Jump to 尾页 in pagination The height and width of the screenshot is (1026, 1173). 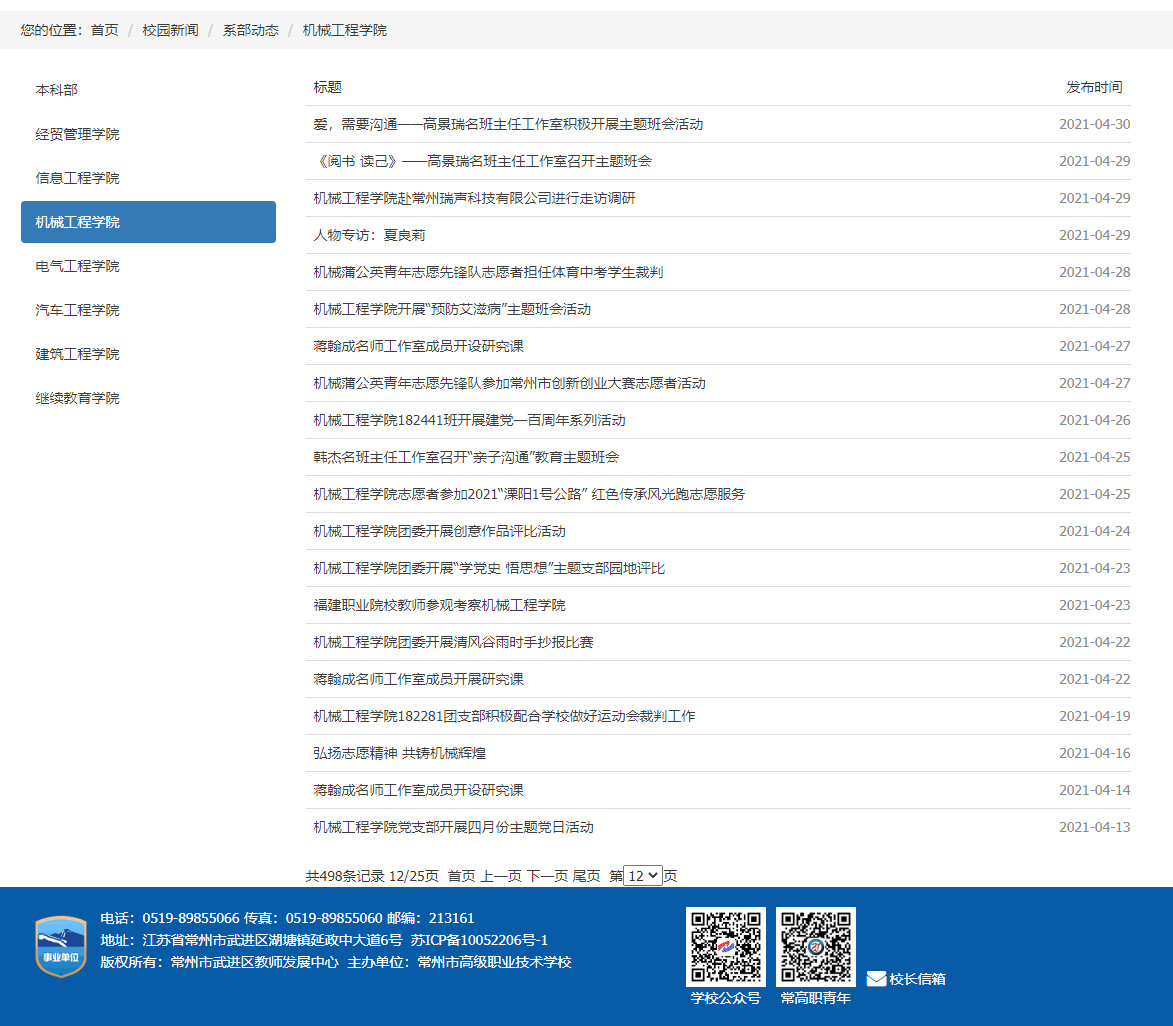point(586,876)
